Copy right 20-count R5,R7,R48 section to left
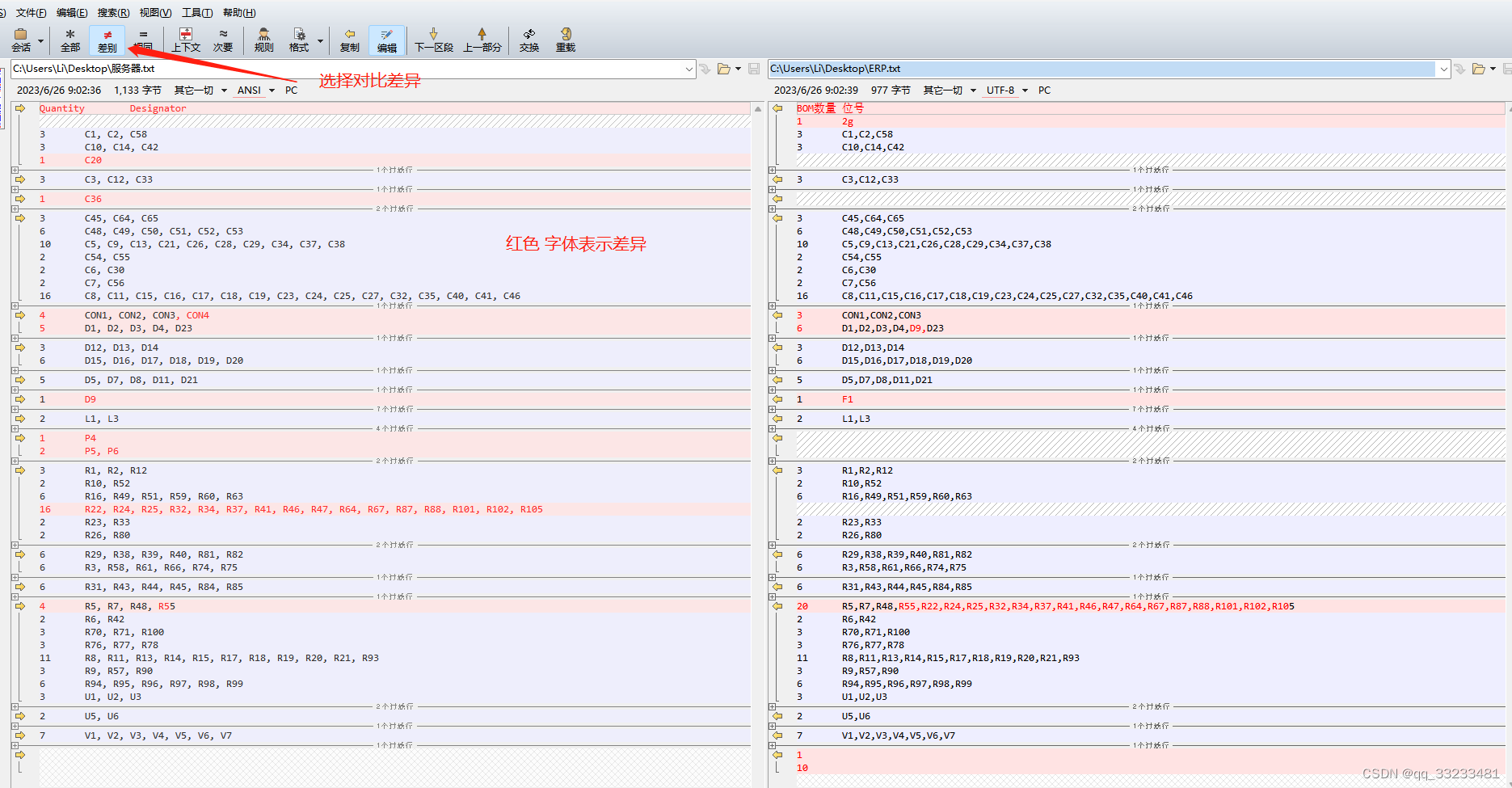 [777, 606]
